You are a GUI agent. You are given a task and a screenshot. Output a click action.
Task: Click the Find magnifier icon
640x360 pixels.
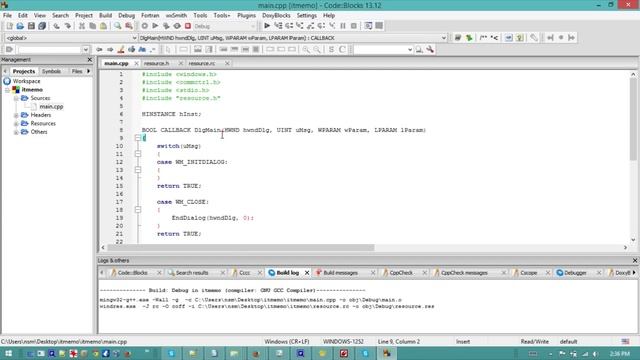[118, 26]
